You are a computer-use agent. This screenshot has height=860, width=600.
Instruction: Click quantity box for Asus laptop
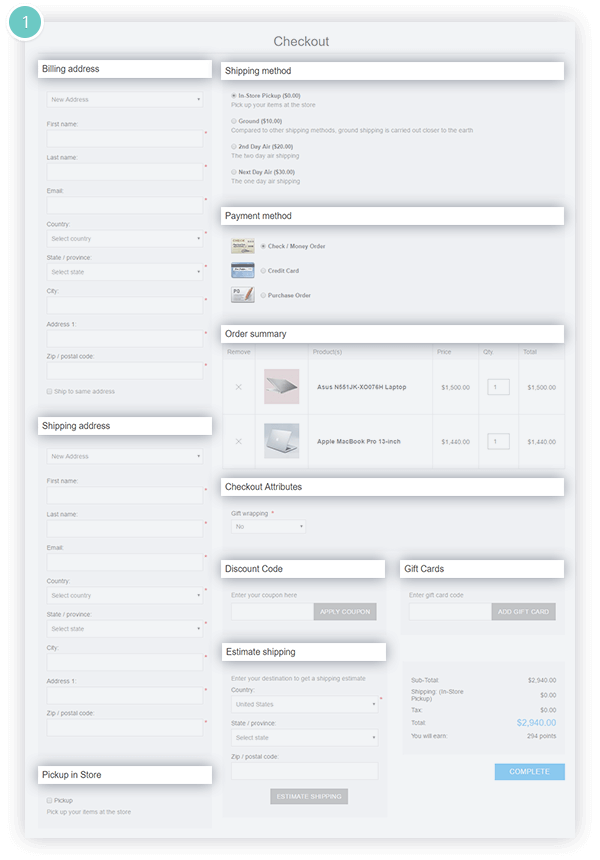(499, 387)
